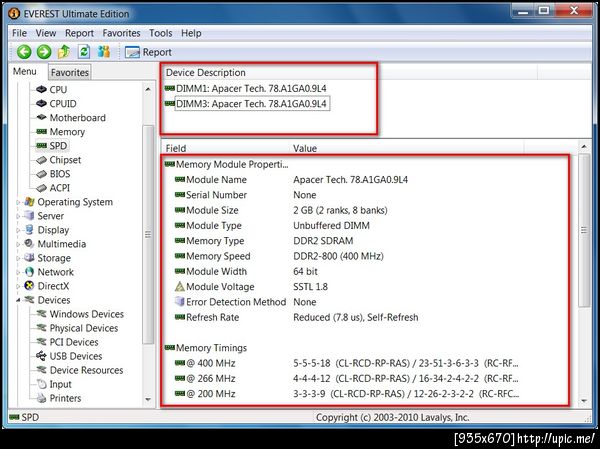
Task: Select the DIMM3 Apacer Tech device
Action: coord(246,104)
